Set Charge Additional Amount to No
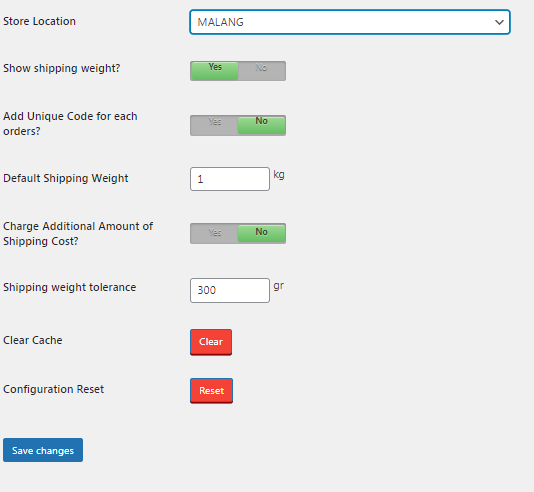 coord(262,233)
